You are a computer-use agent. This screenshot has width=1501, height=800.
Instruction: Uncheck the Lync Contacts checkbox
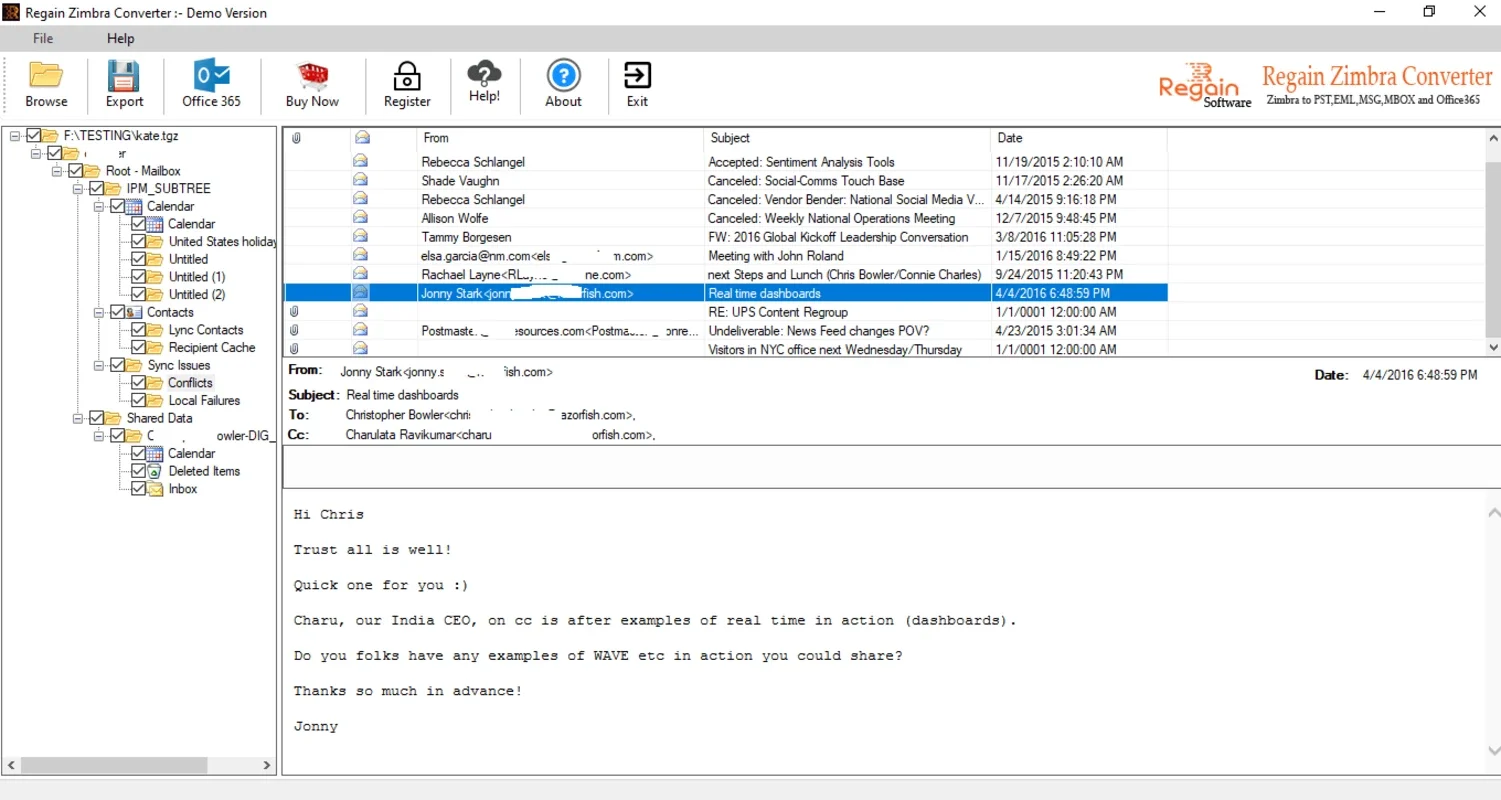(x=139, y=330)
